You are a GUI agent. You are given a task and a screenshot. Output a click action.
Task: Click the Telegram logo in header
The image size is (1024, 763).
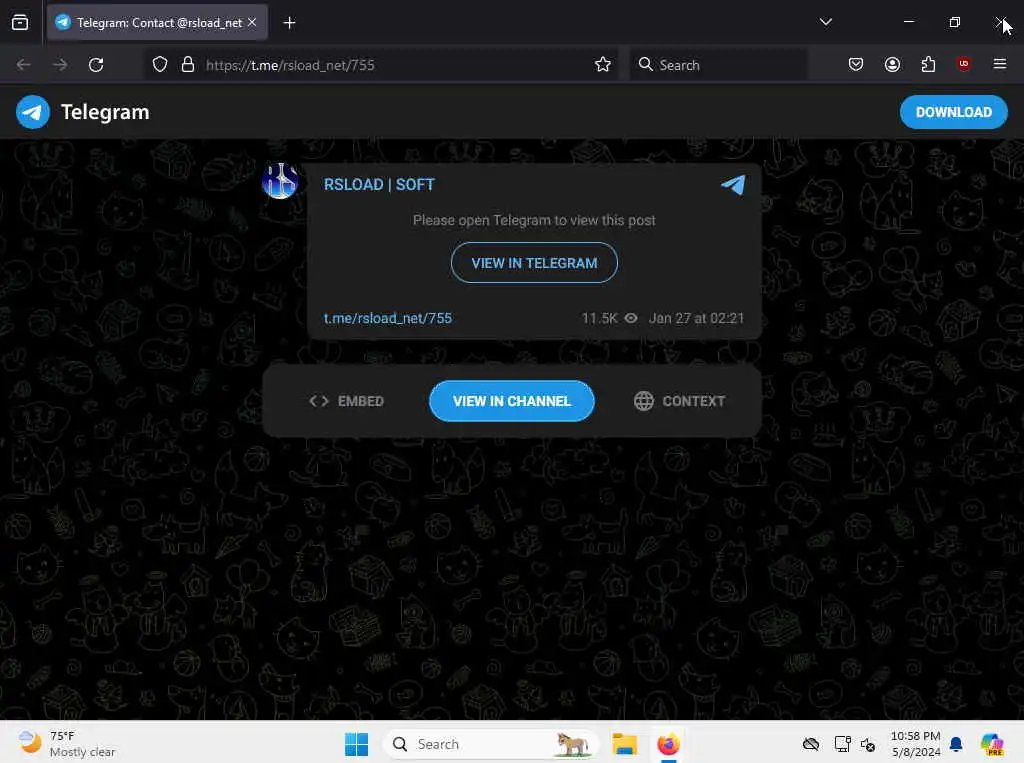coord(33,112)
